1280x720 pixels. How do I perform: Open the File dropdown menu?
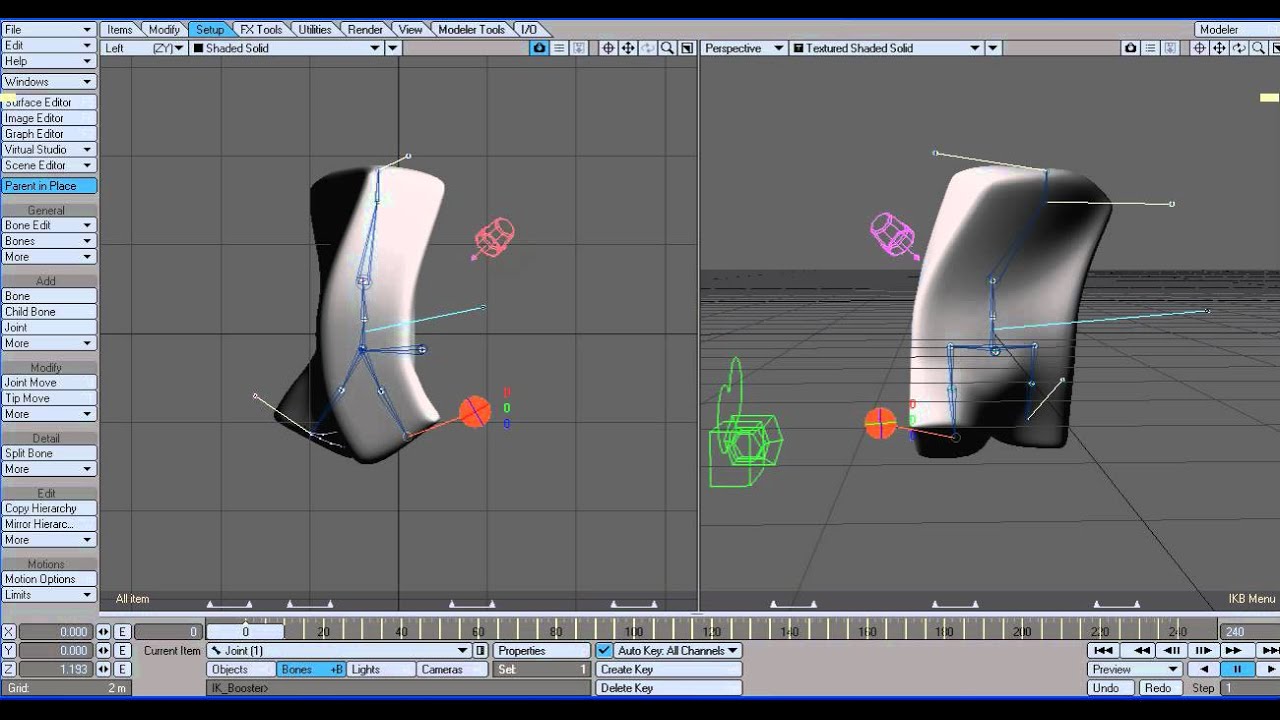[48, 30]
